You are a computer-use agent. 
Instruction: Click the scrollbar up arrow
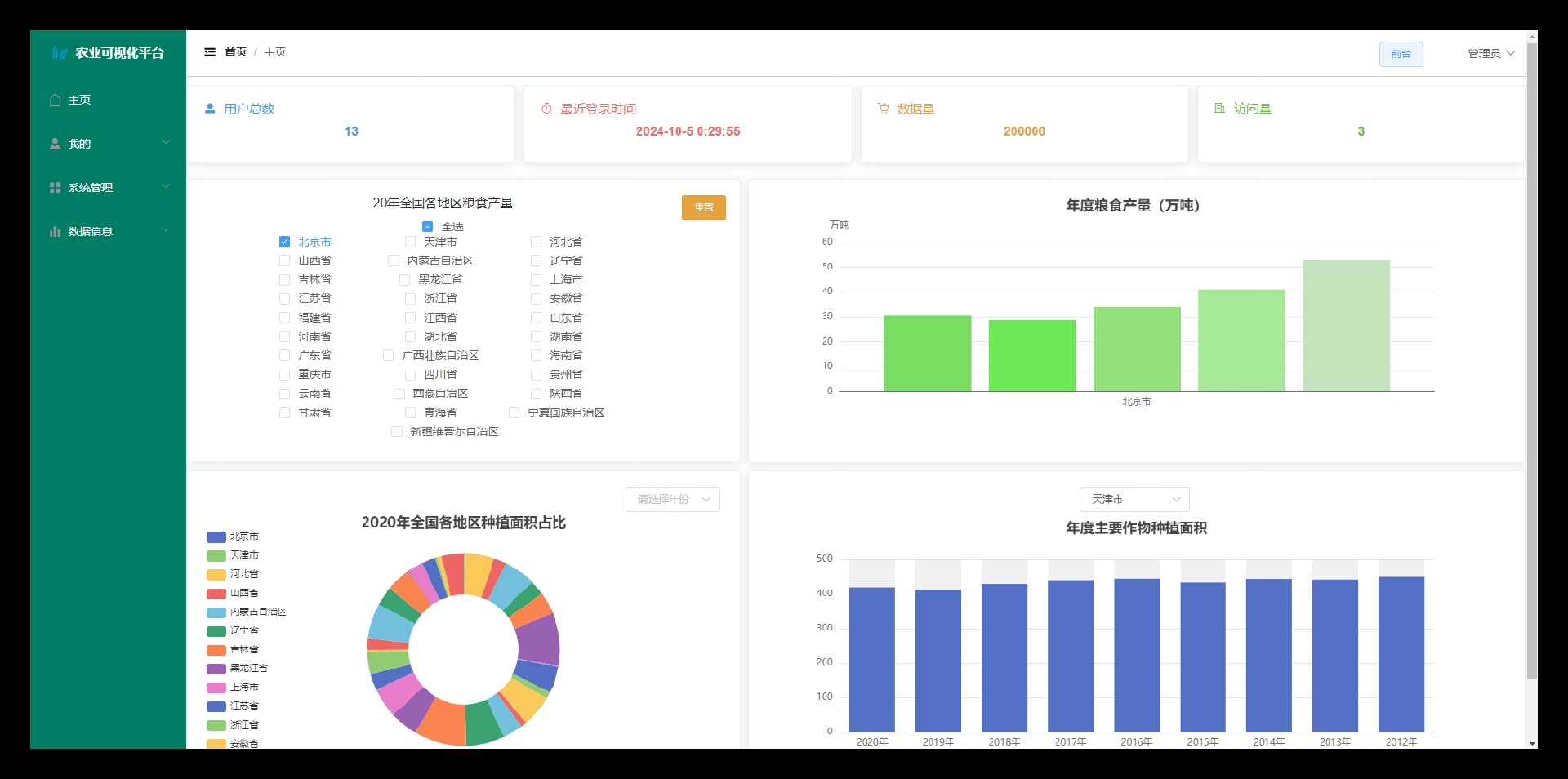tap(1532, 35)
